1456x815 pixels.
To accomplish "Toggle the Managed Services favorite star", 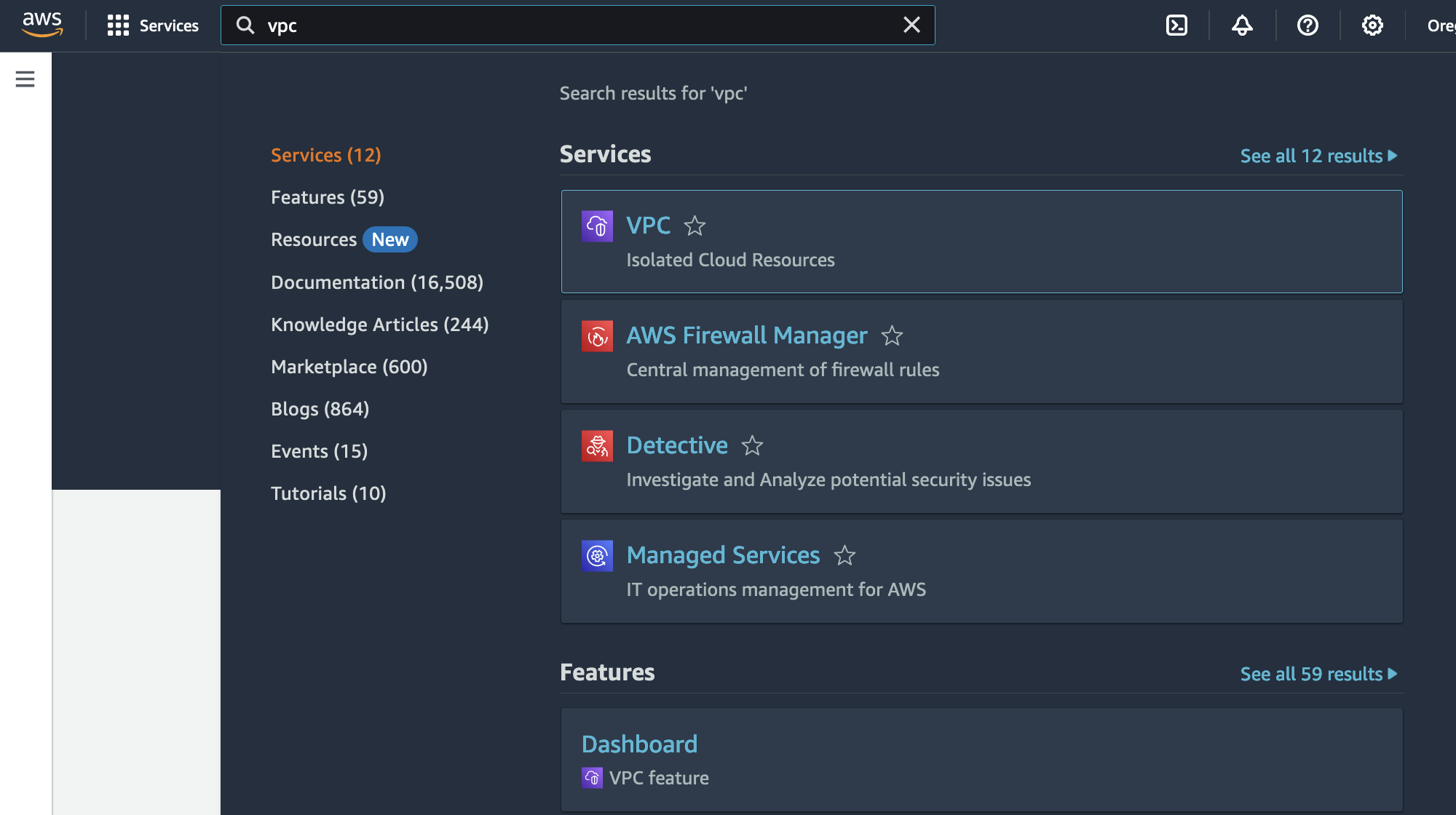I will point(844,556).
